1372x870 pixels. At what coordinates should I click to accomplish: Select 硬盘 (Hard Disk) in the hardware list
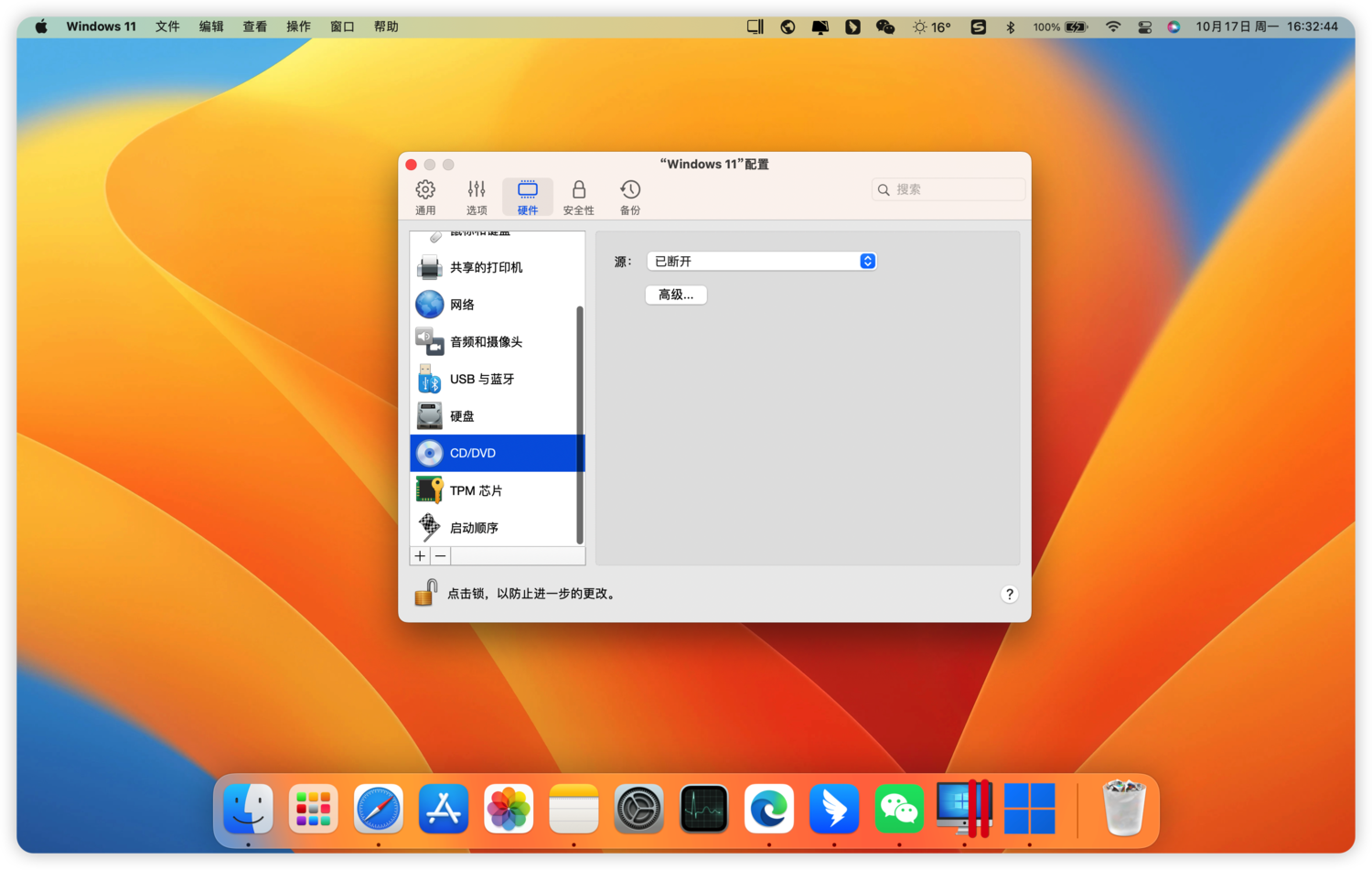[497, 416]
